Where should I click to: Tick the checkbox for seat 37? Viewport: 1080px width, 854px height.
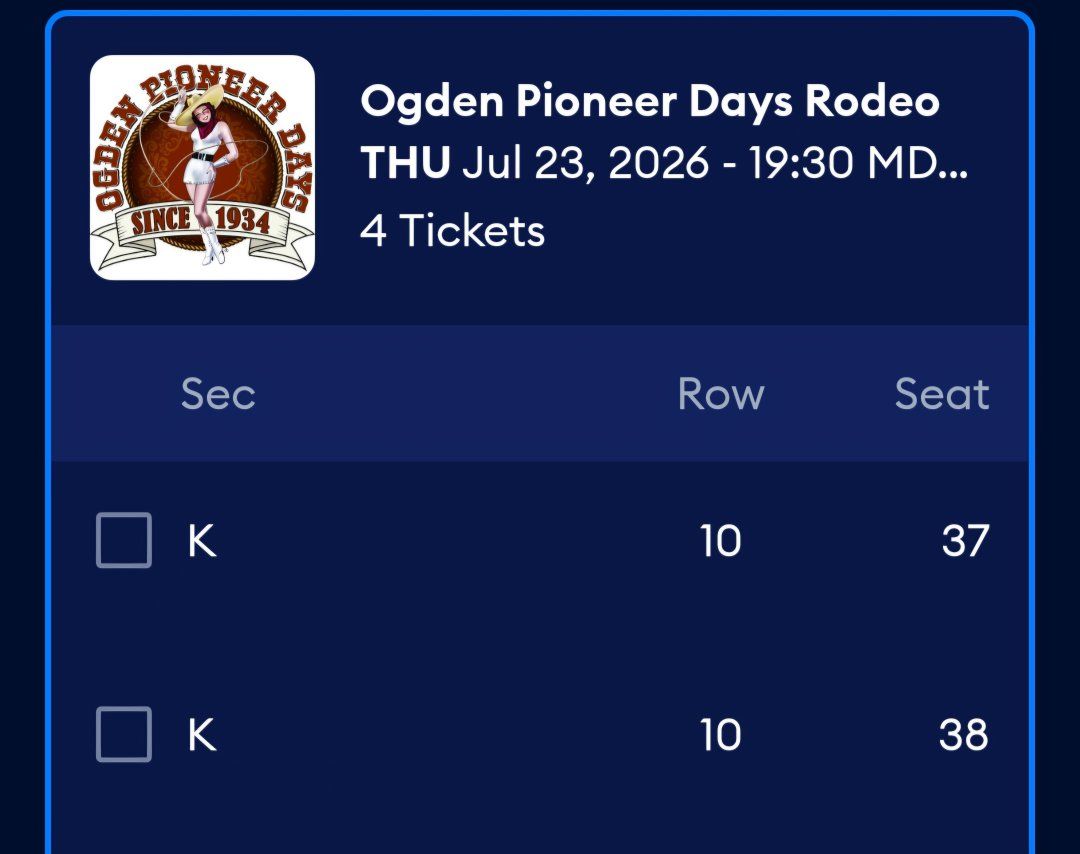click(x=124, y=540)
